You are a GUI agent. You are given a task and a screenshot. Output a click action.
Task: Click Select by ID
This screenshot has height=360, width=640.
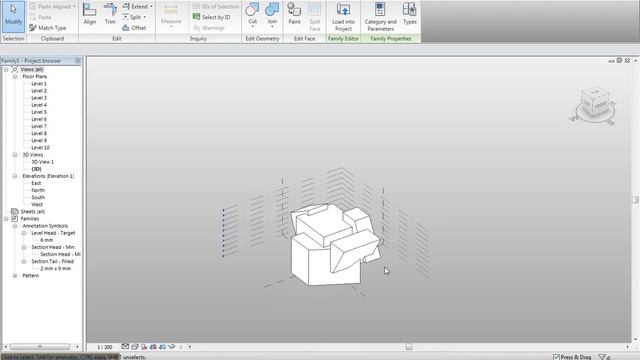pyautogui.click(x=211, y=17)
